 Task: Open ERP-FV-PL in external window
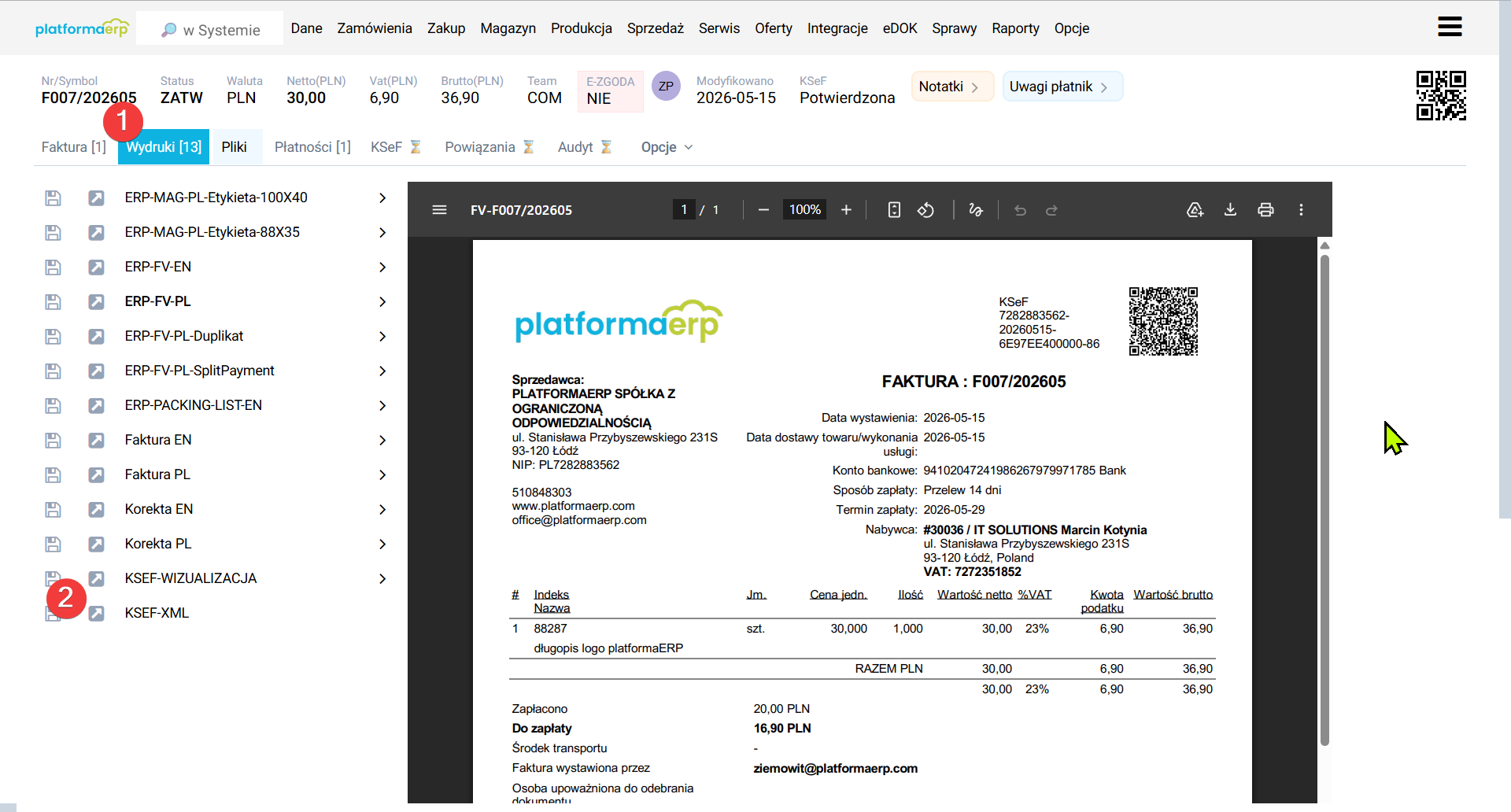coord(96,302)
